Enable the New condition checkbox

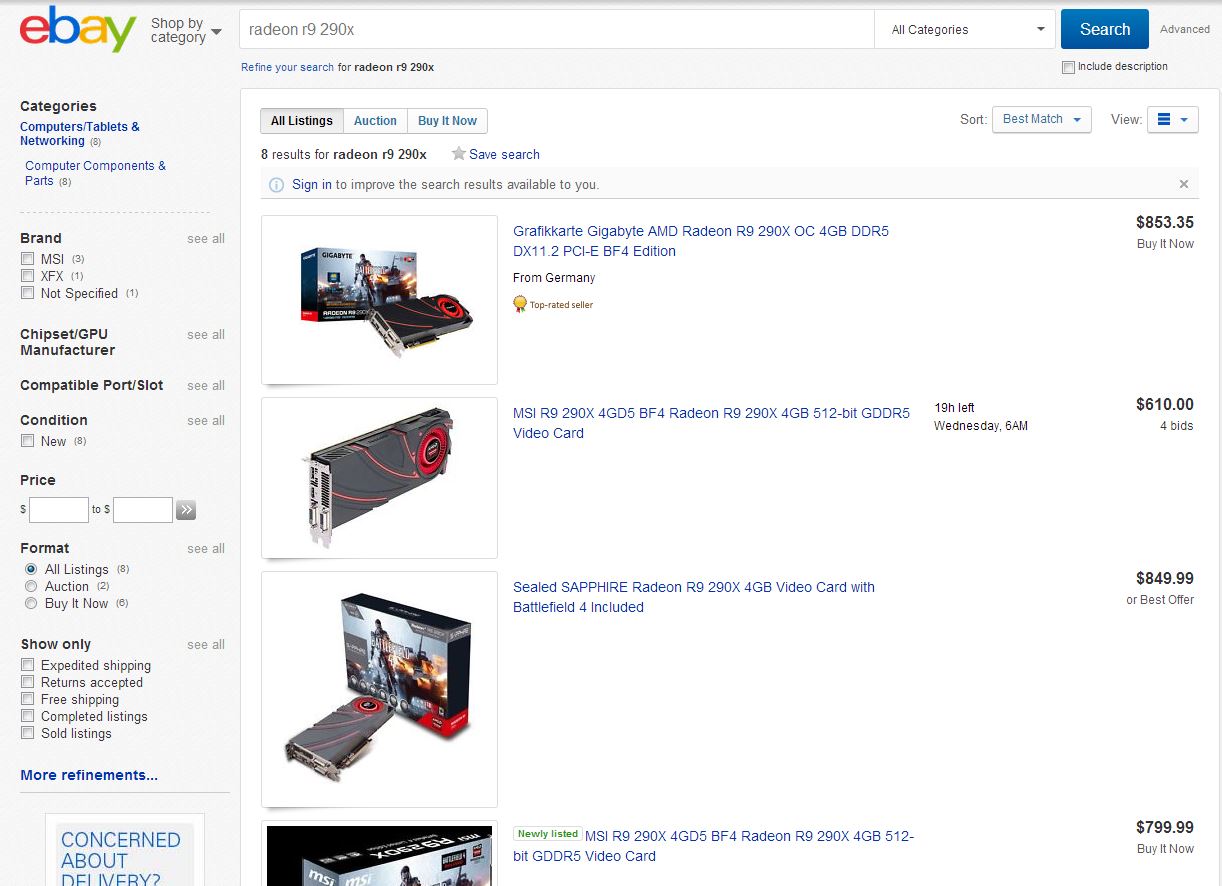point(28,441)
